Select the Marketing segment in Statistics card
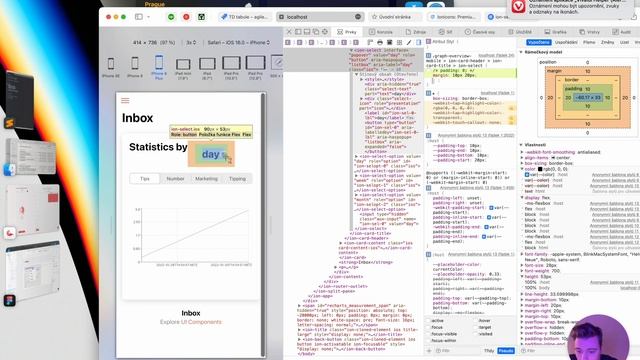 click(x=206, y=179)
